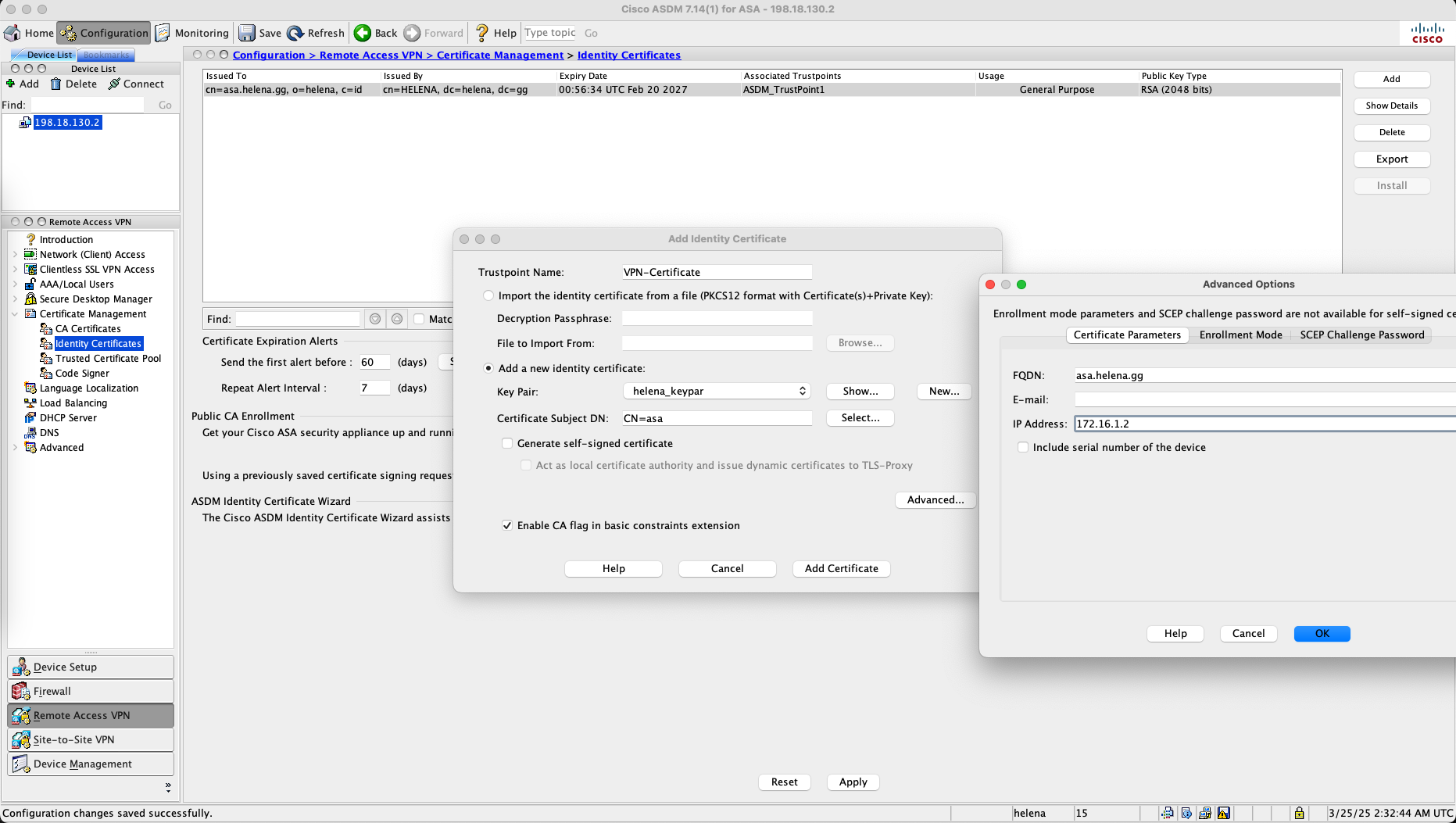Click the green Back arrow icon
This screenshot has height=823, width=1456.
(363, 33)
